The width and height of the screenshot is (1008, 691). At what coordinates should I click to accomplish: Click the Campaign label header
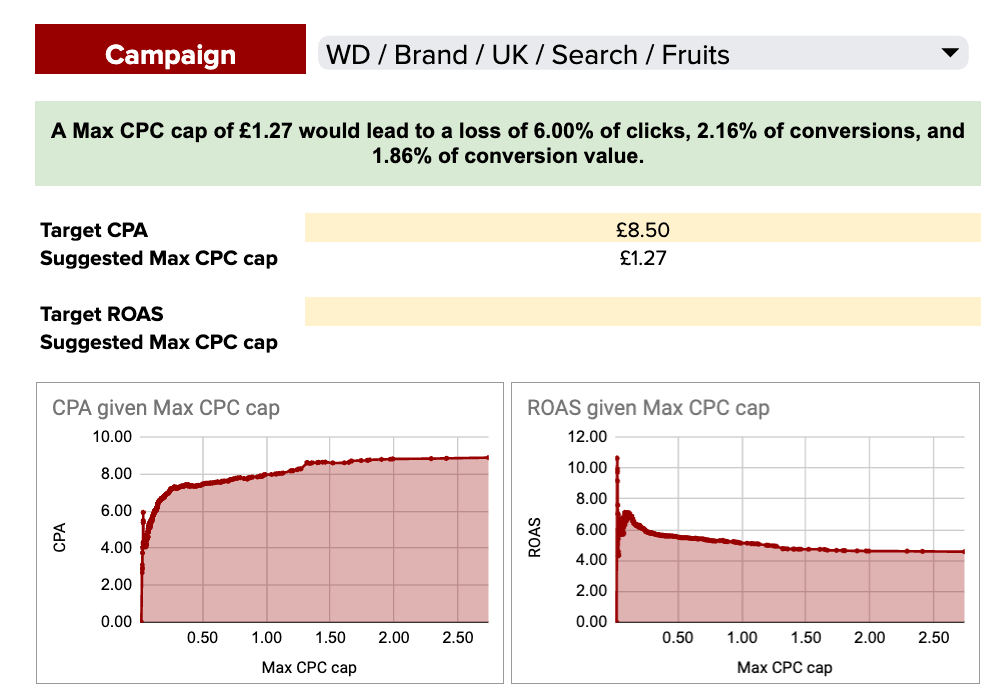click(x=170, y=55)
